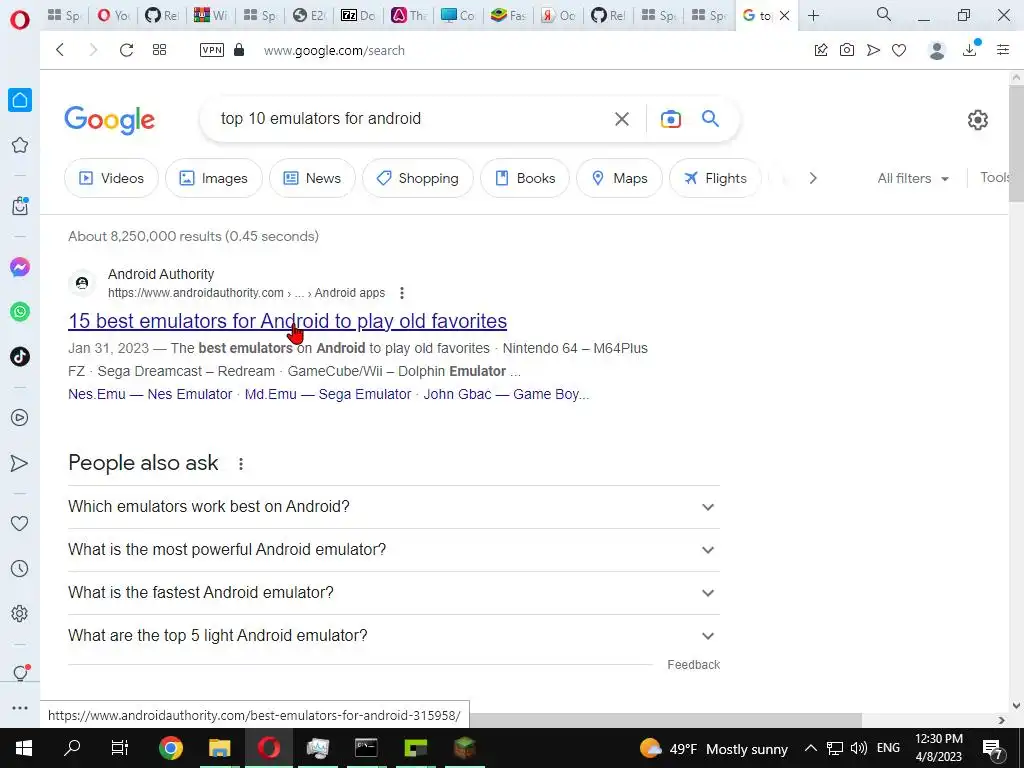Click the page's vertical scrollbar
Viewport: 1024px width, 768px height.
click(1016, 144)
